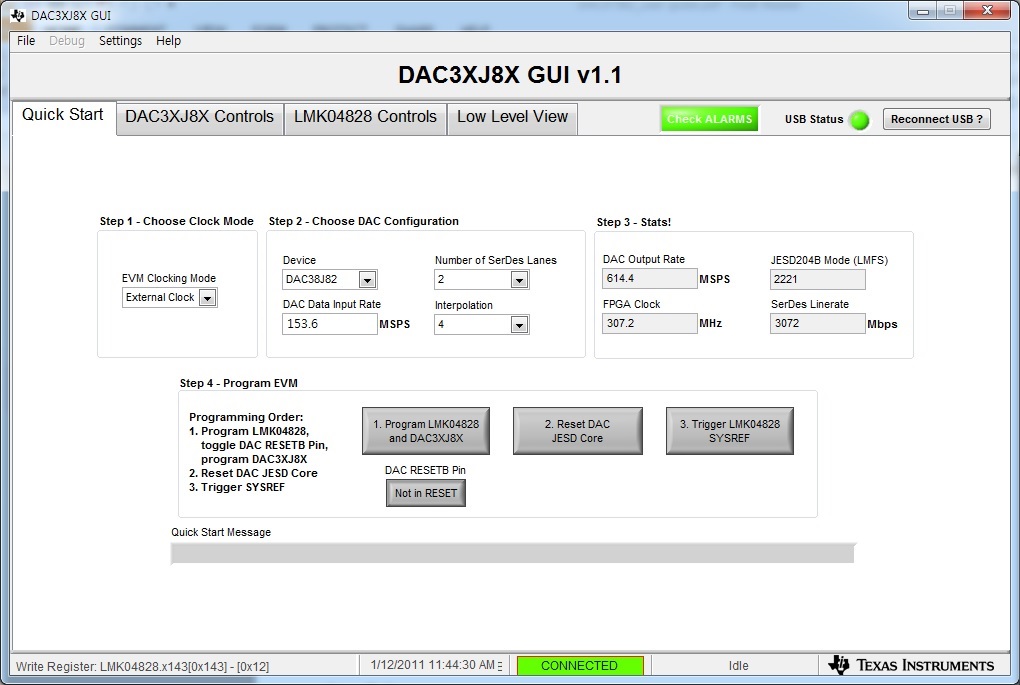Click the Idle status text
Image resolution: width=1020 pixels, height=685 pixels.
[x=738, y=665]
